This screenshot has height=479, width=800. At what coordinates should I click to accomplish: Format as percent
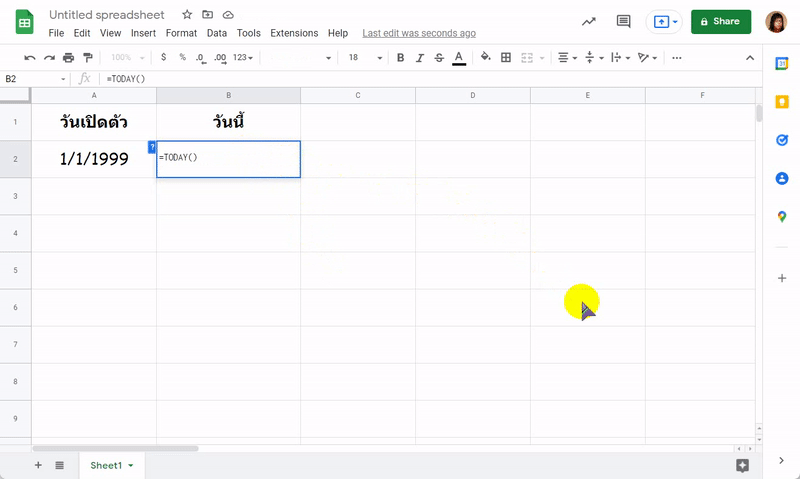click(183, 57)
